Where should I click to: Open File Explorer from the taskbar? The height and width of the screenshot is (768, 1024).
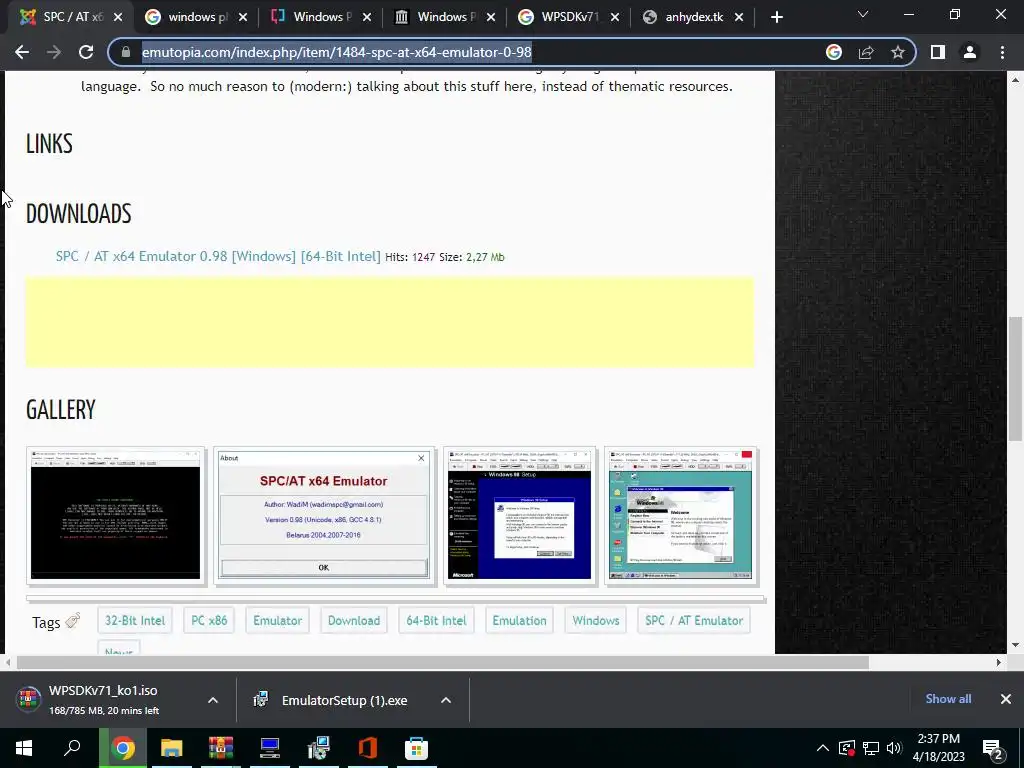pos(172,748)
